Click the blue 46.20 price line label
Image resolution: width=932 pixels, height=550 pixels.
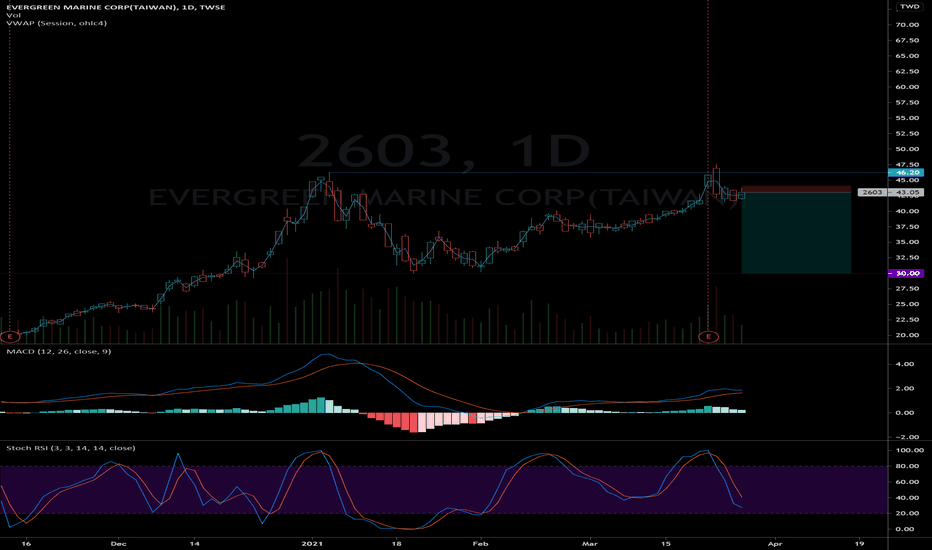click(906, 172)
